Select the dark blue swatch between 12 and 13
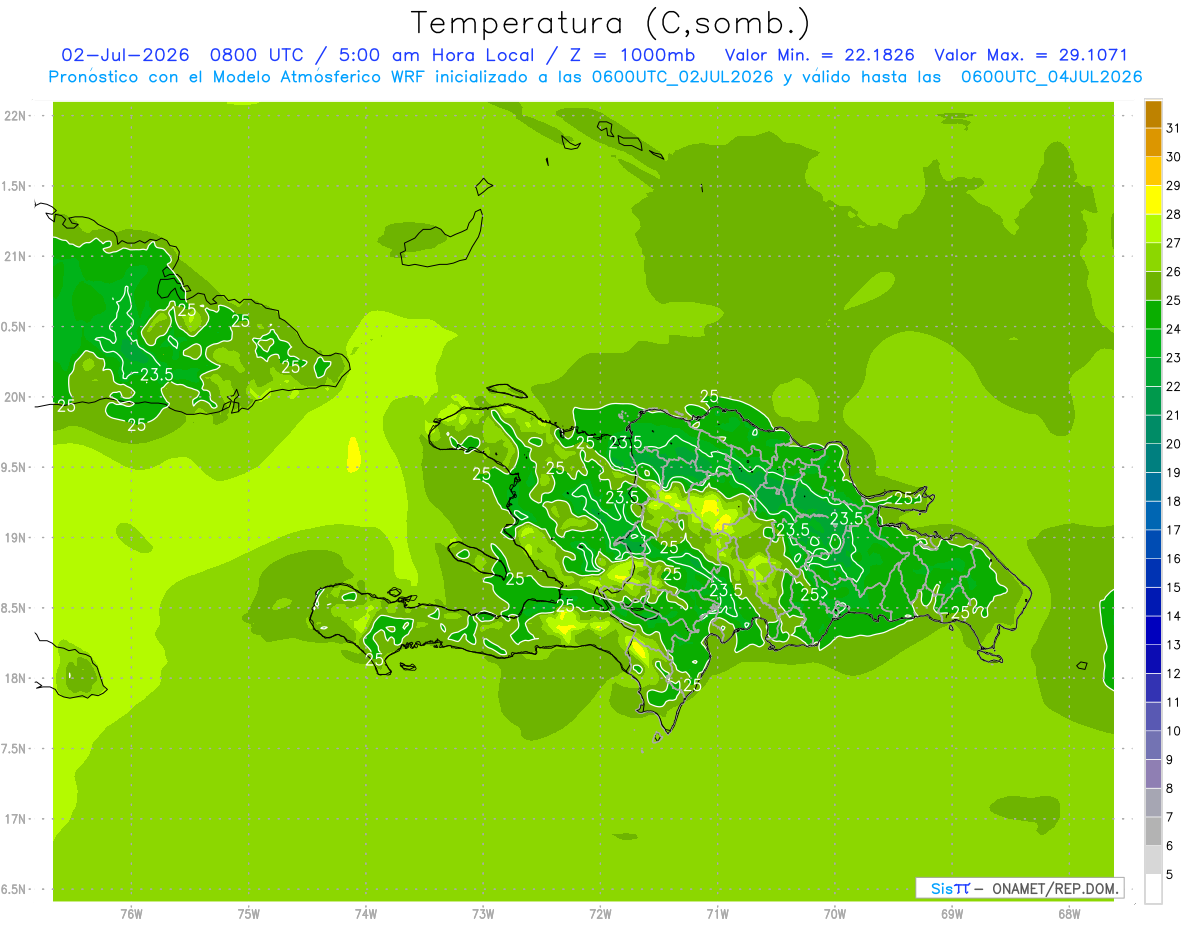1200x927 pixels. (x=1153, y=659)
